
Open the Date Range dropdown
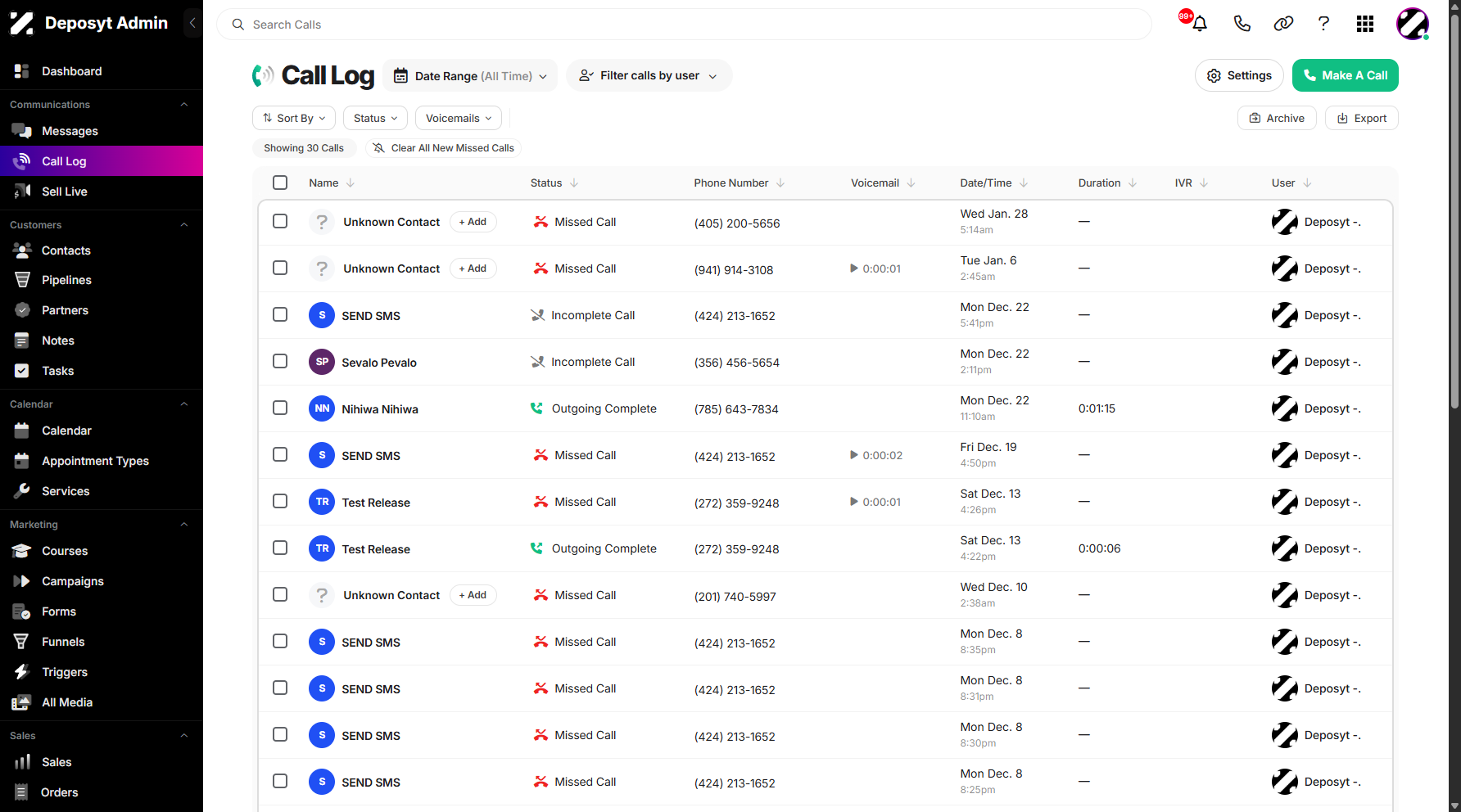(470, 75)
